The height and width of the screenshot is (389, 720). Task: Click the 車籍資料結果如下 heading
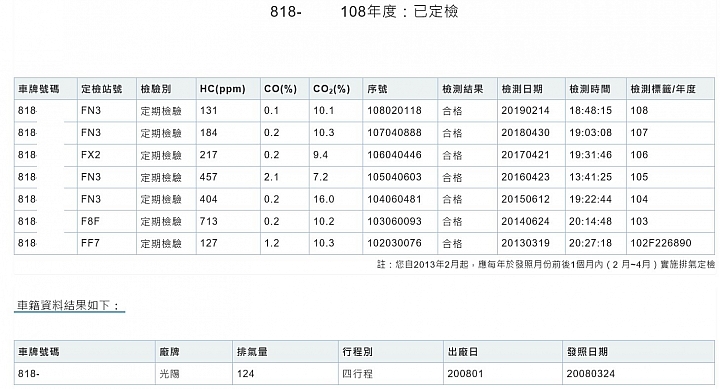click(68, 305)
